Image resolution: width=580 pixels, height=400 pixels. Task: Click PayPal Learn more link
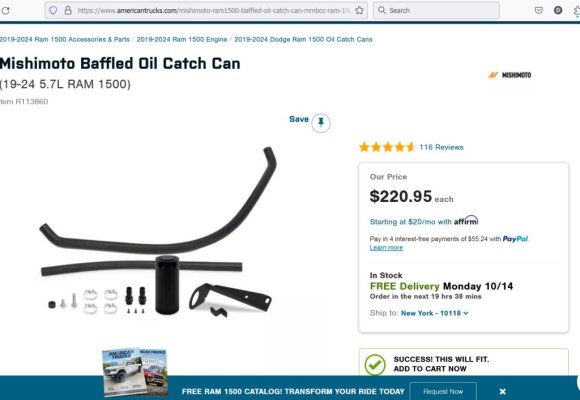click(386, 248)
